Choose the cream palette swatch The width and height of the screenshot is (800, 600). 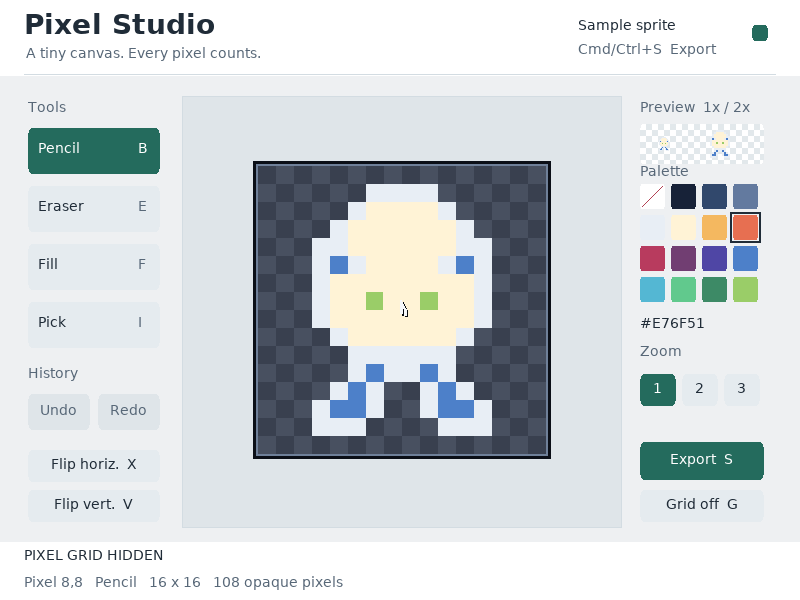point(684,228)
